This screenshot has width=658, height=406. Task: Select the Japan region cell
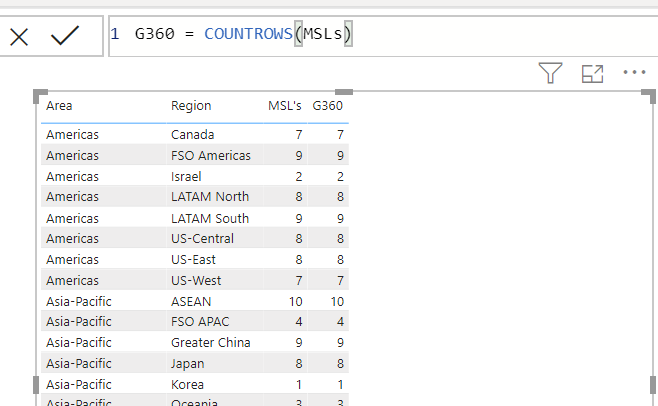(x=187, y=364)
